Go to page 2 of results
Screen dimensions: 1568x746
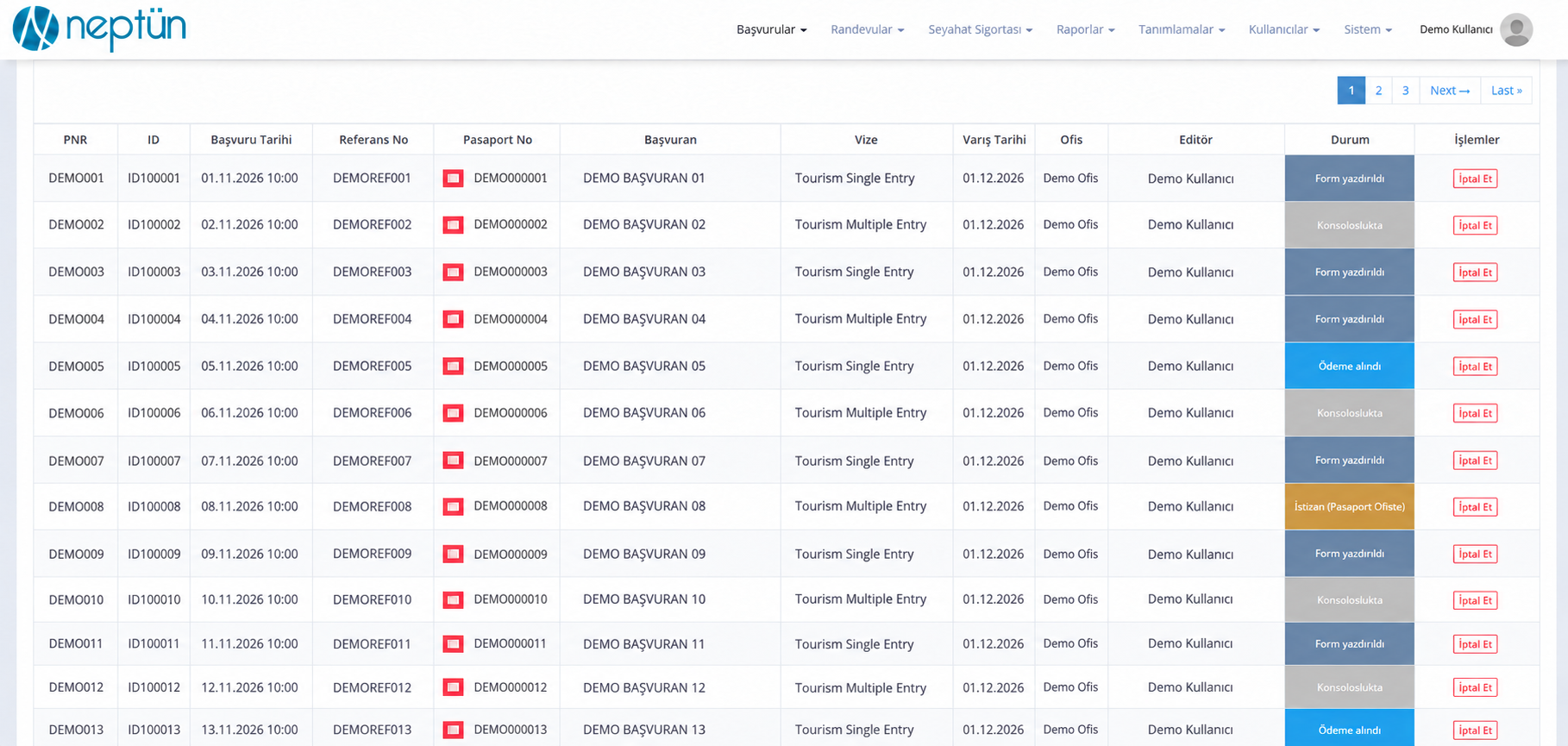point(1378,91)
